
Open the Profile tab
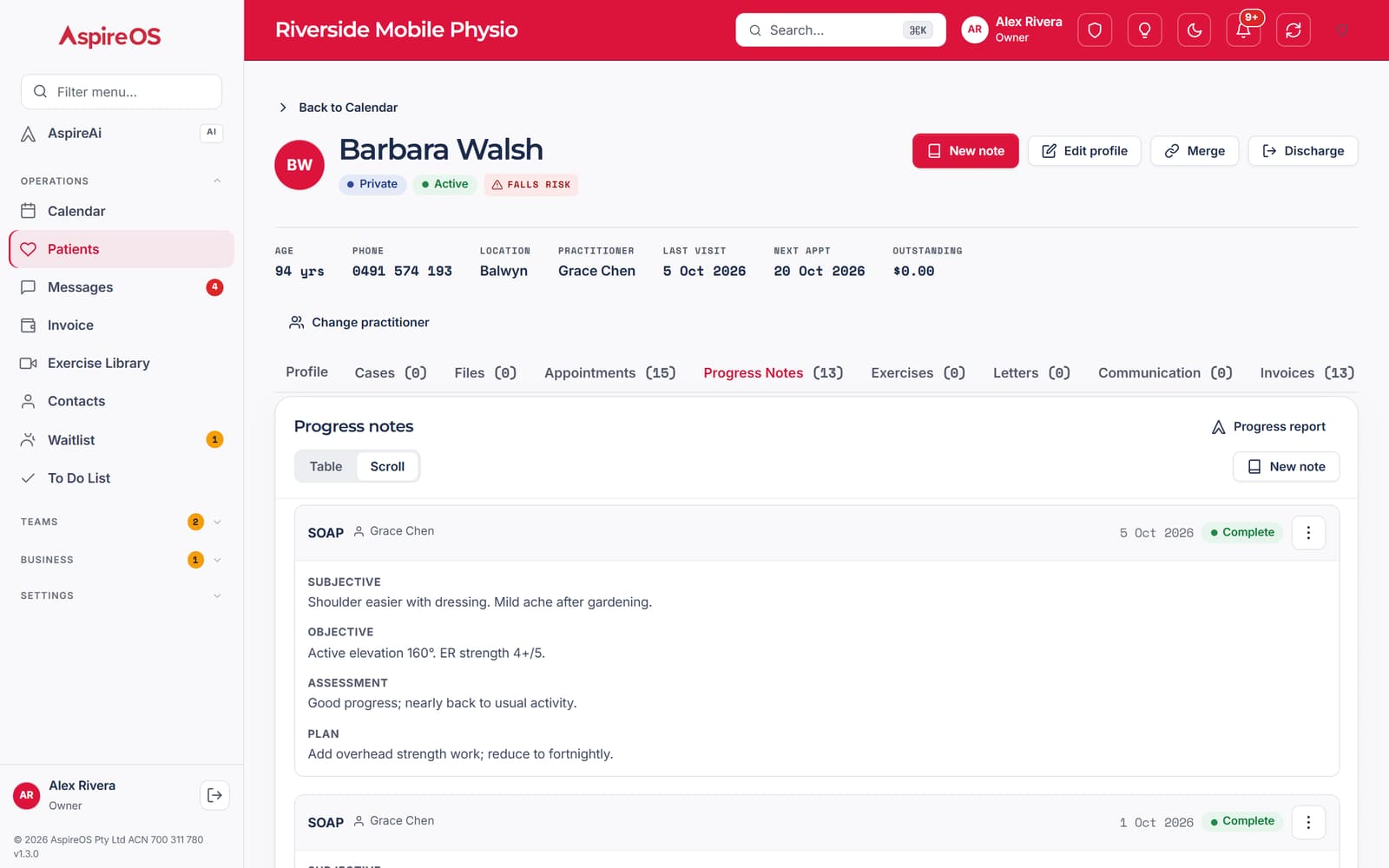click(x=306, y=372)
